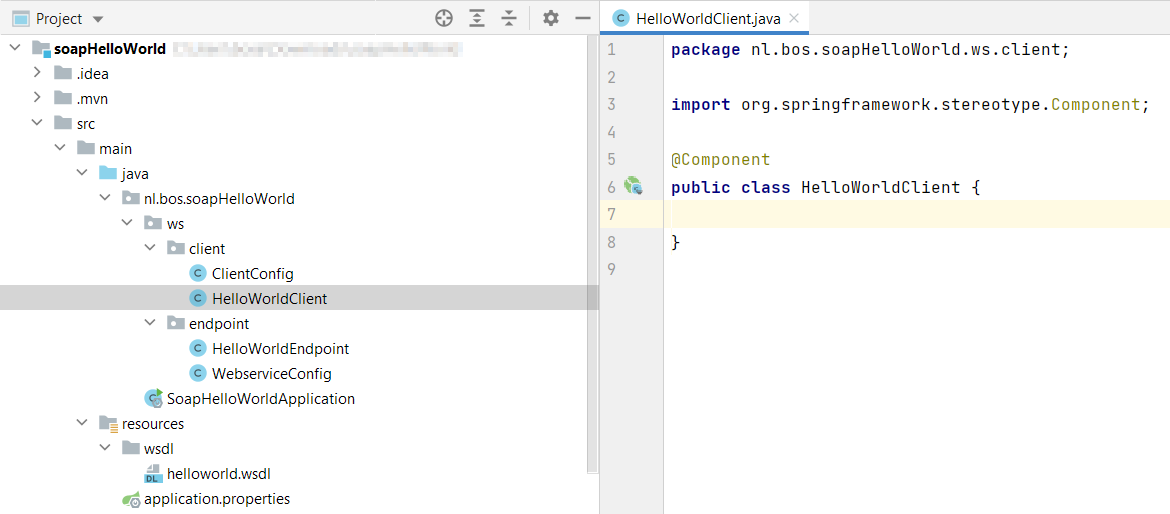This screenshot has height=514, width=1170.
Task: Select the SoapHelloWorldApplication class icon
Action: (154, 398)
